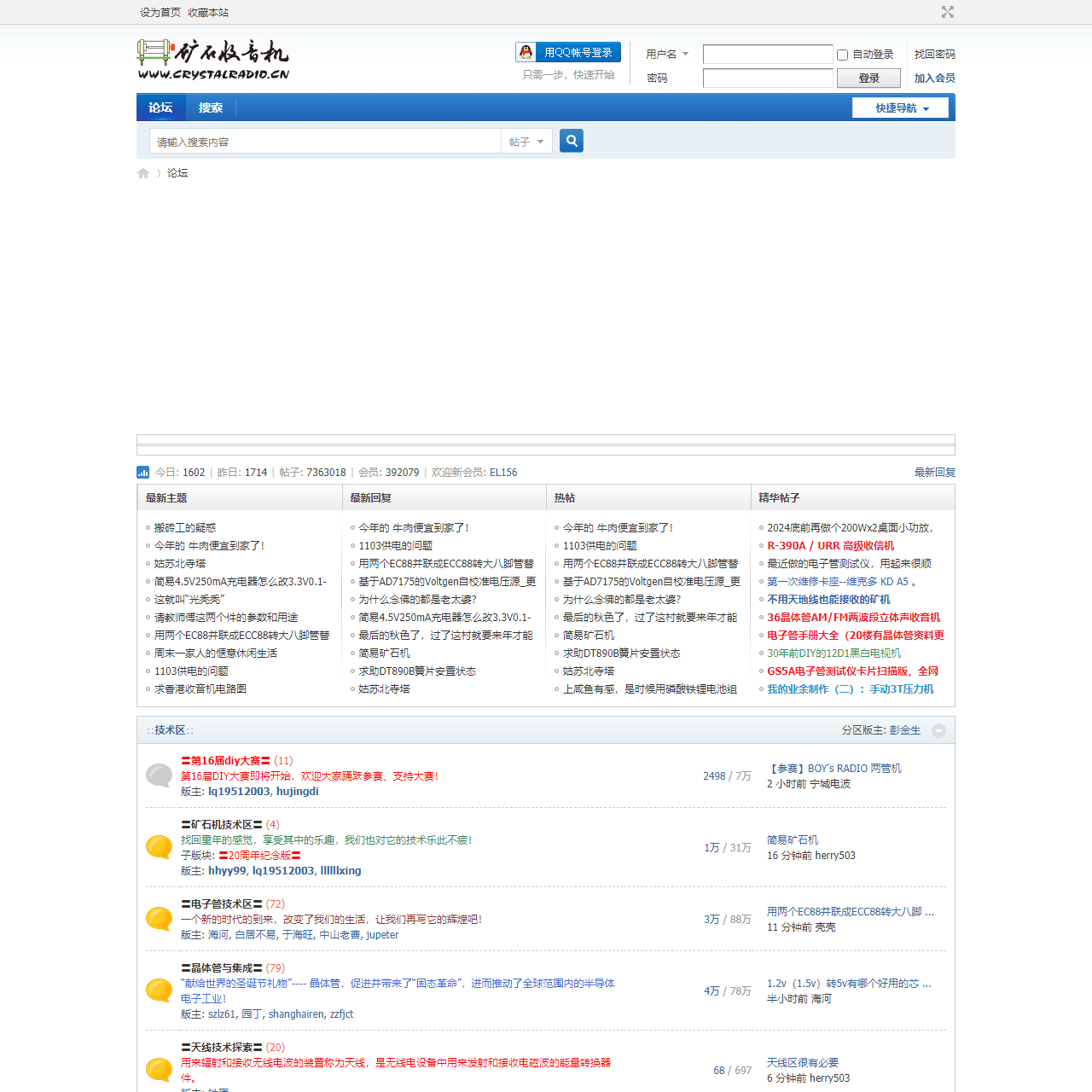
Task: Collapse the 技术区 section
Action: point(938,730)
